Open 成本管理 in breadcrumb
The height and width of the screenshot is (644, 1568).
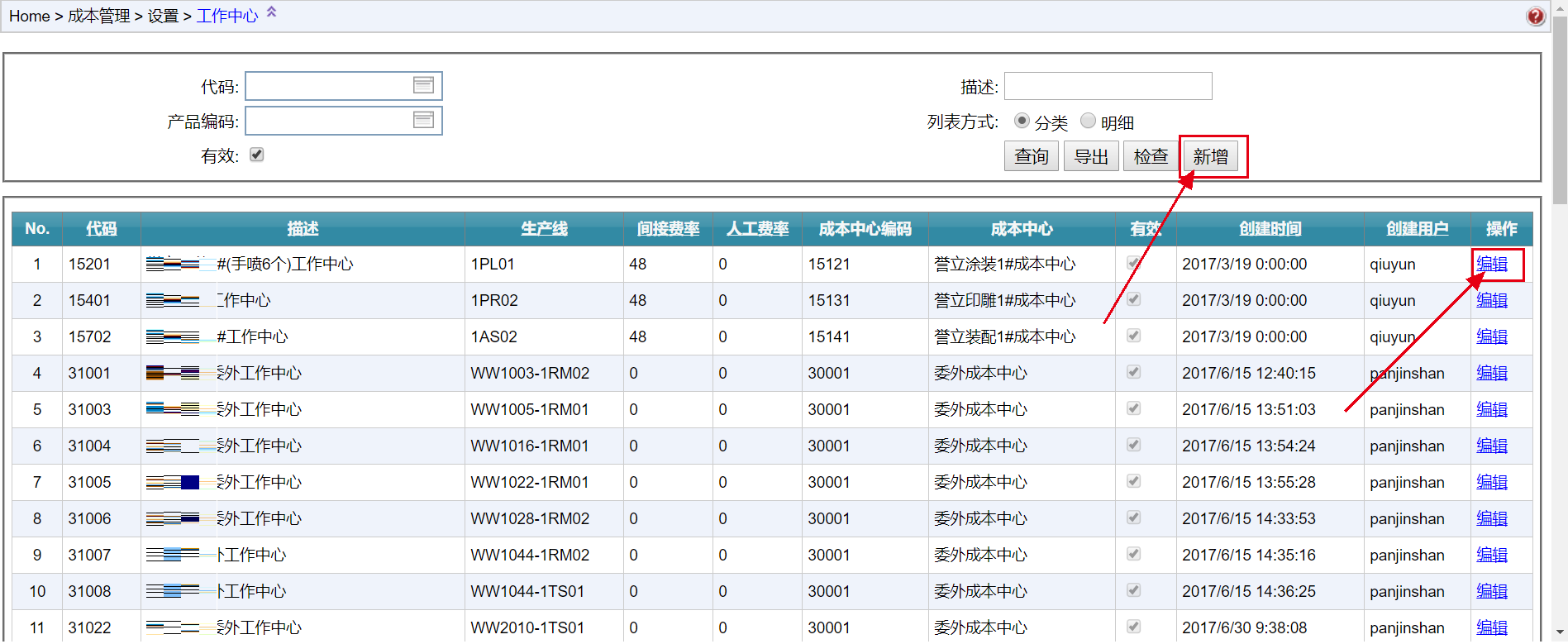98,16
